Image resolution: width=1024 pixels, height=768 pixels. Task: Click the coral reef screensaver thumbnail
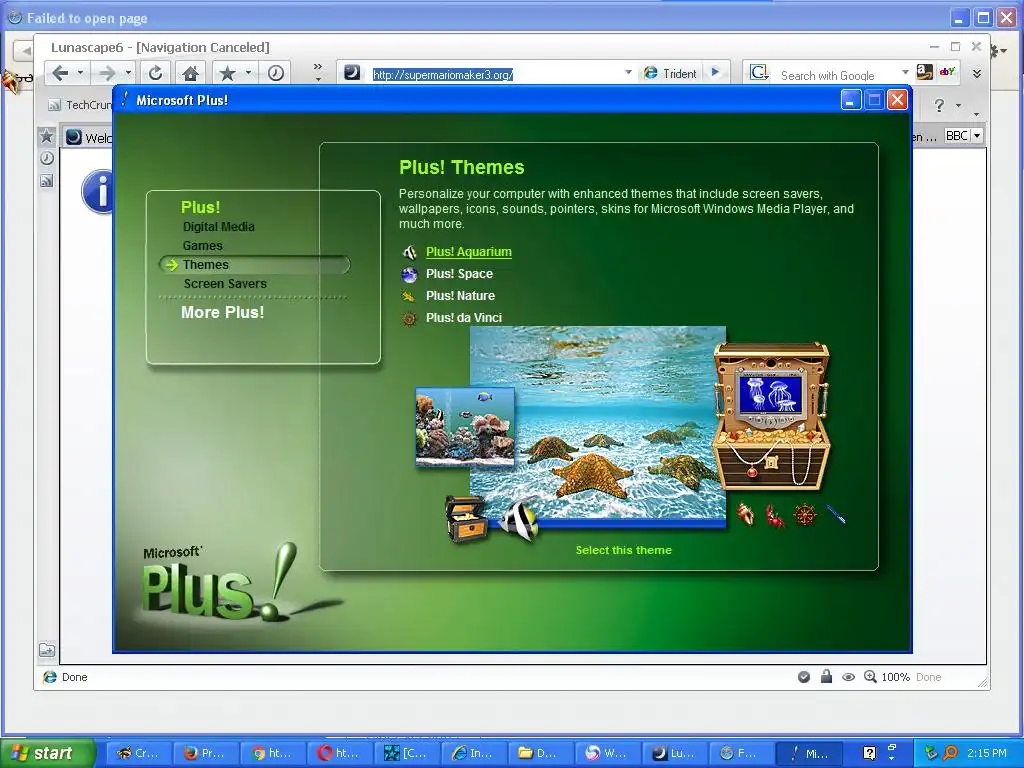click(x=465, y=427)
